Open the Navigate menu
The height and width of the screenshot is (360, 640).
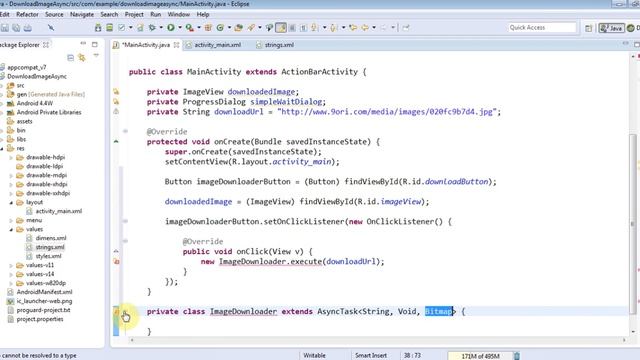(82, 14)
